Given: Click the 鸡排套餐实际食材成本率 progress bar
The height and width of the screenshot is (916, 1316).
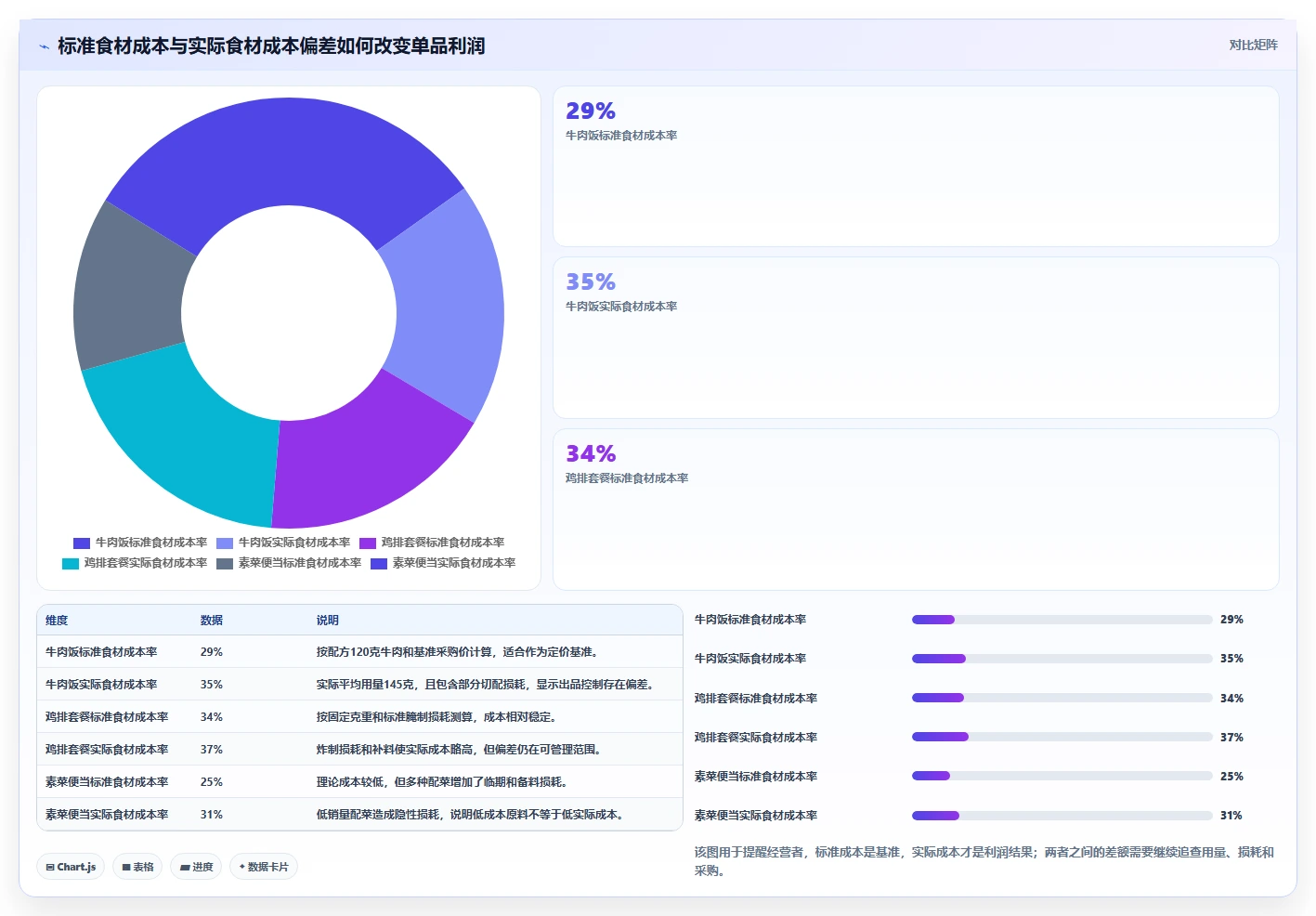Looking at the screenshot, I should (1062, 737).
